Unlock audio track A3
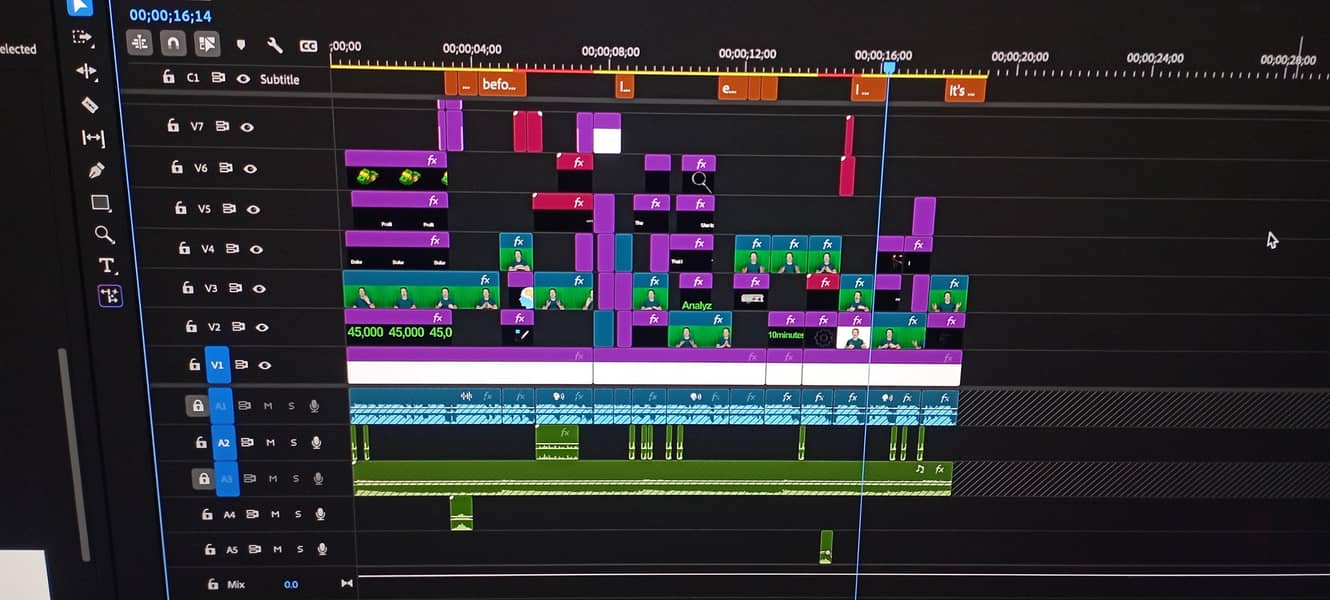The image size is (1330, 600). (x=203, y=479)
